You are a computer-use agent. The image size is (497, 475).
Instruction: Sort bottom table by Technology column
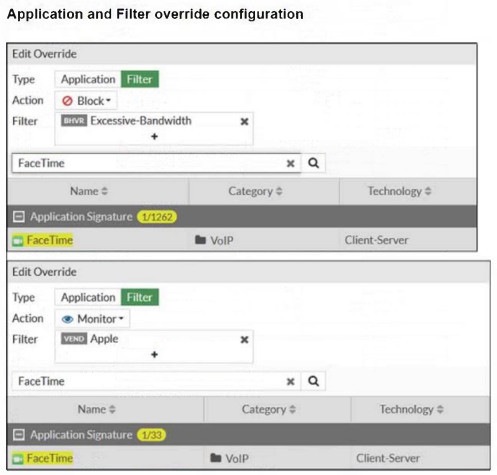412,409
